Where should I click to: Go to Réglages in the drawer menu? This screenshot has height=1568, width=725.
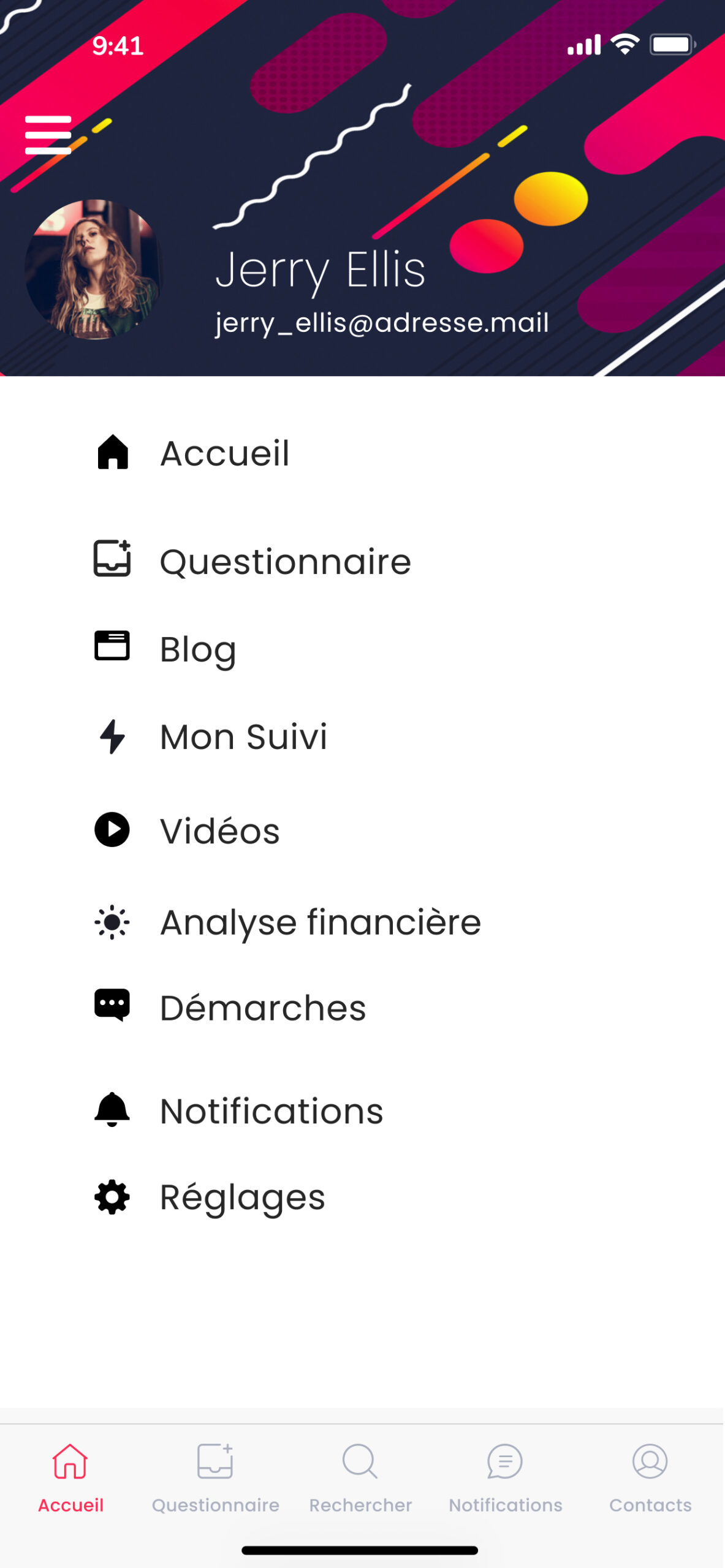point(242,1198)
